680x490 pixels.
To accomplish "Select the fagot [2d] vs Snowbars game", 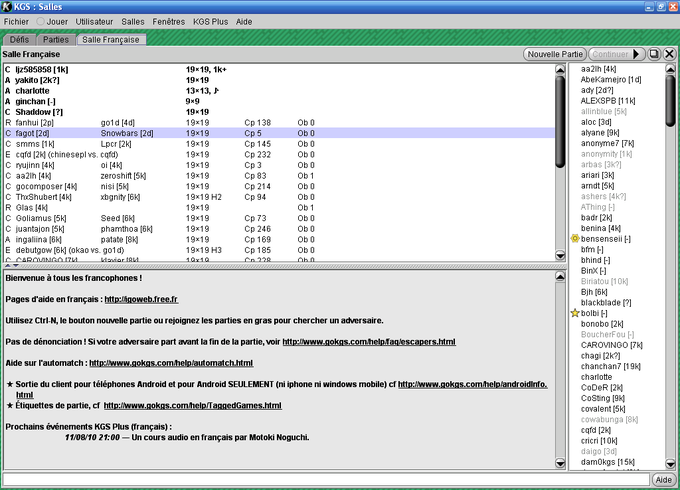I will point(279,133).
